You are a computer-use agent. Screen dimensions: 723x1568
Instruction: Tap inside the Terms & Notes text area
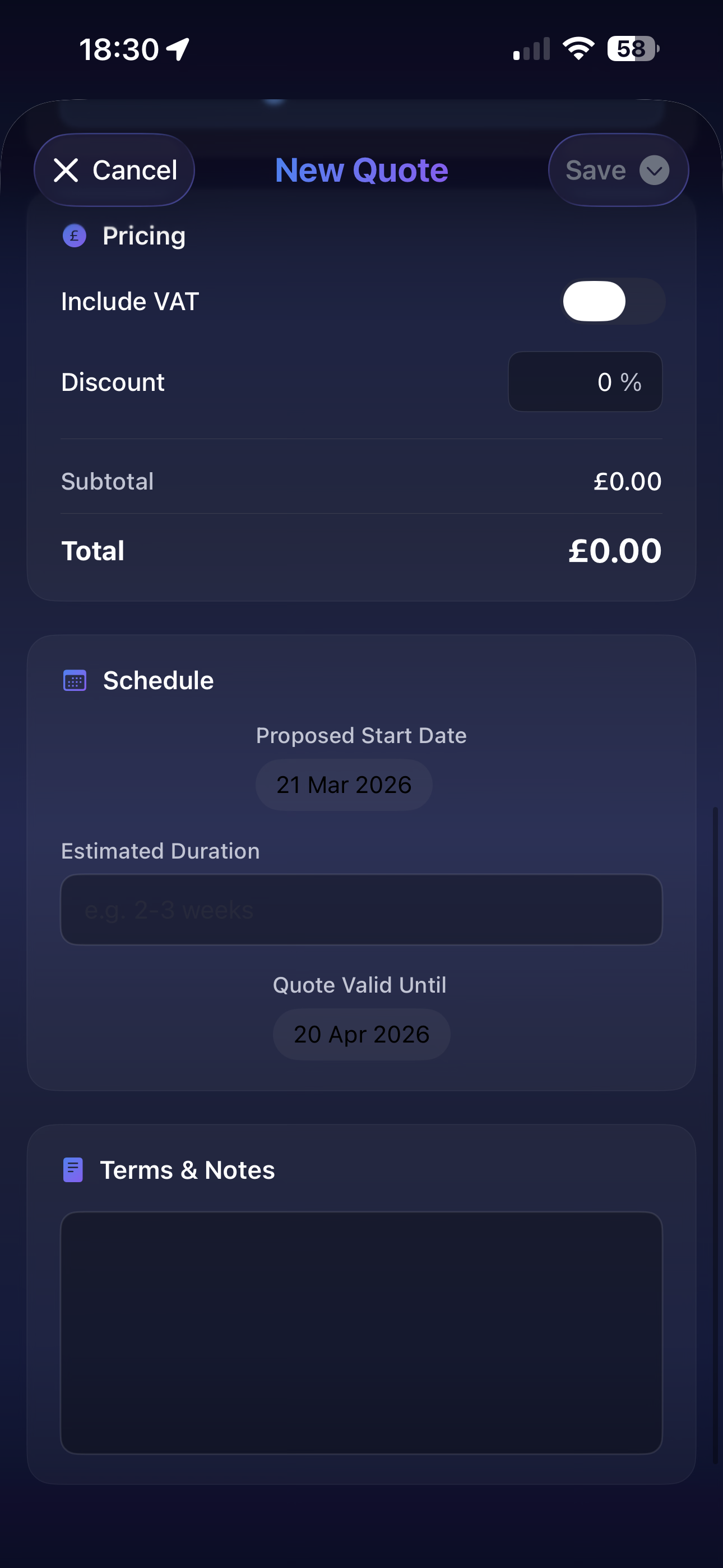pyautogui.click(x=361, y=1332)
